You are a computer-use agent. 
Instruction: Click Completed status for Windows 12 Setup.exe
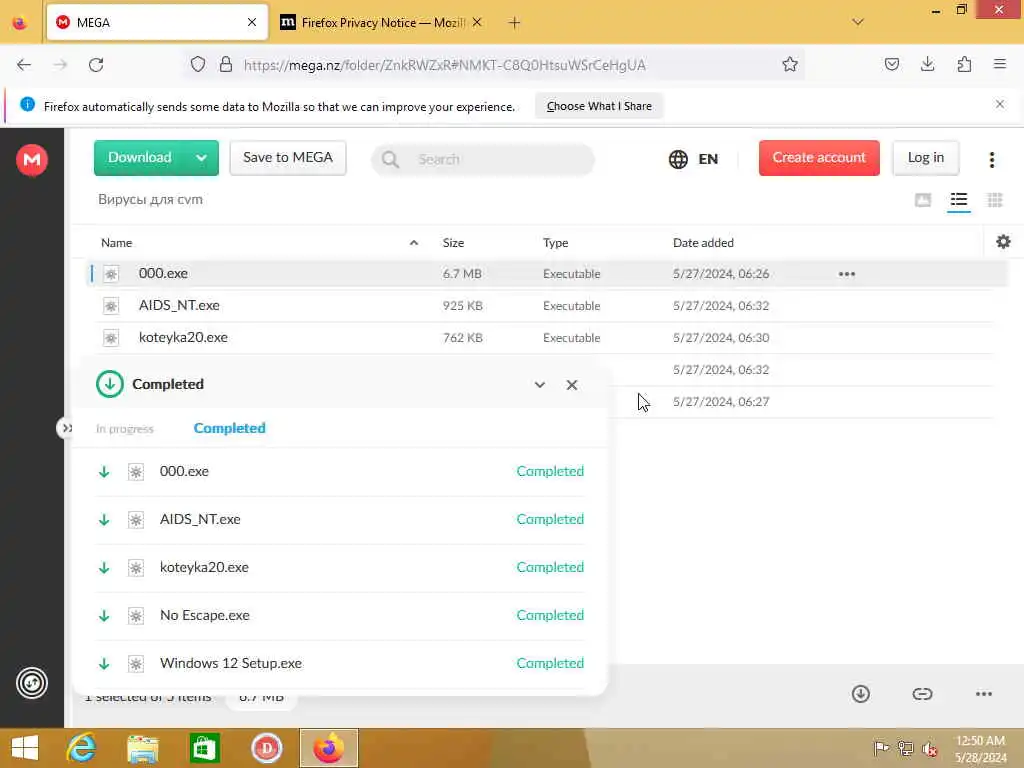(x=550, y=664)
